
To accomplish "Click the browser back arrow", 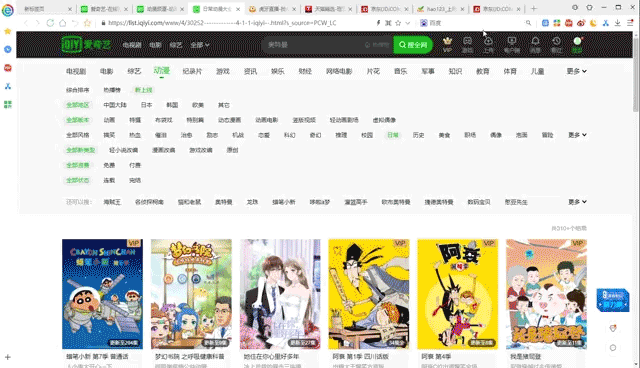I will click(26, 23).
